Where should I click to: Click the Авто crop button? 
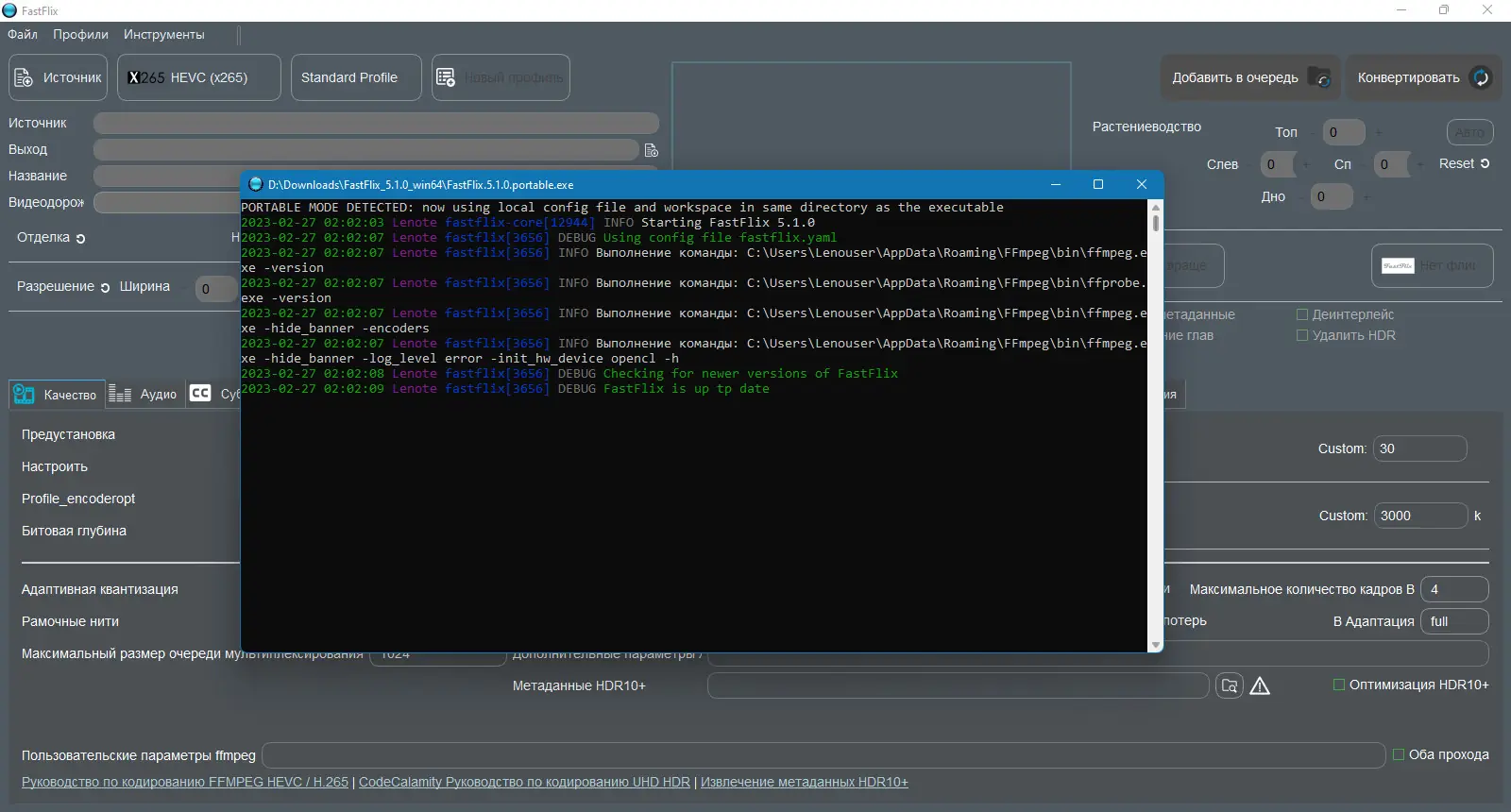click(x=1469, y=132)
